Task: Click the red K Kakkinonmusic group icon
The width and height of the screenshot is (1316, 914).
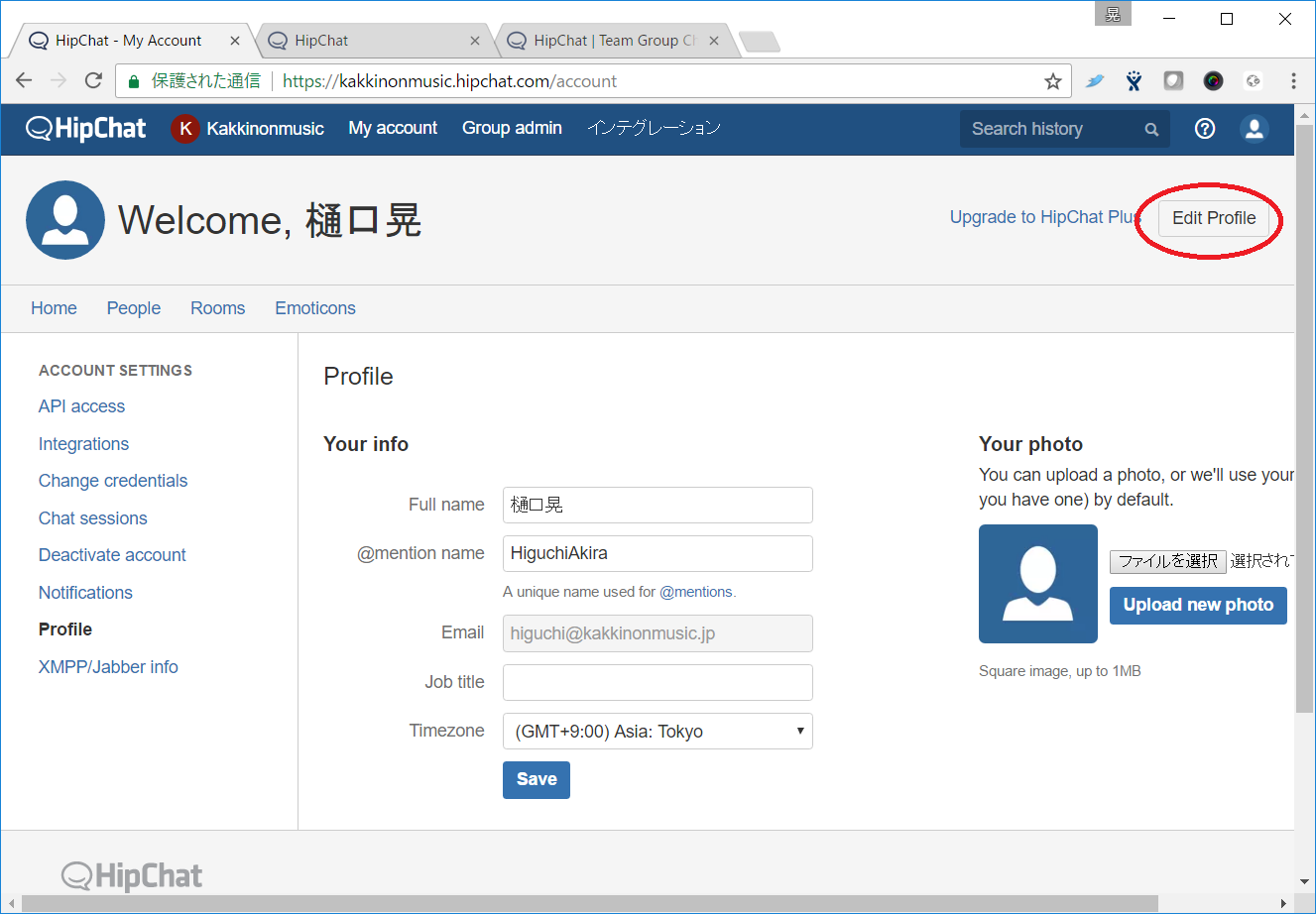Action: [x=185, y=129]
